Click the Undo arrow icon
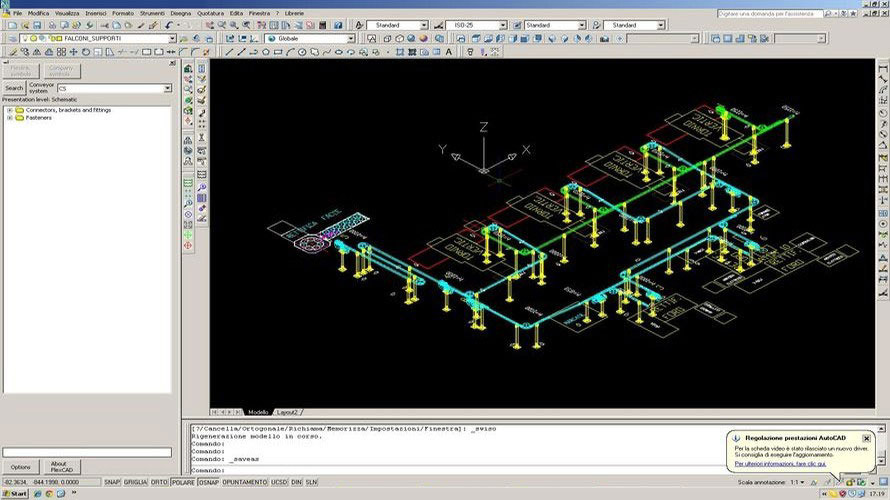Viewport: 890px width, 500px height. [169, 26]
